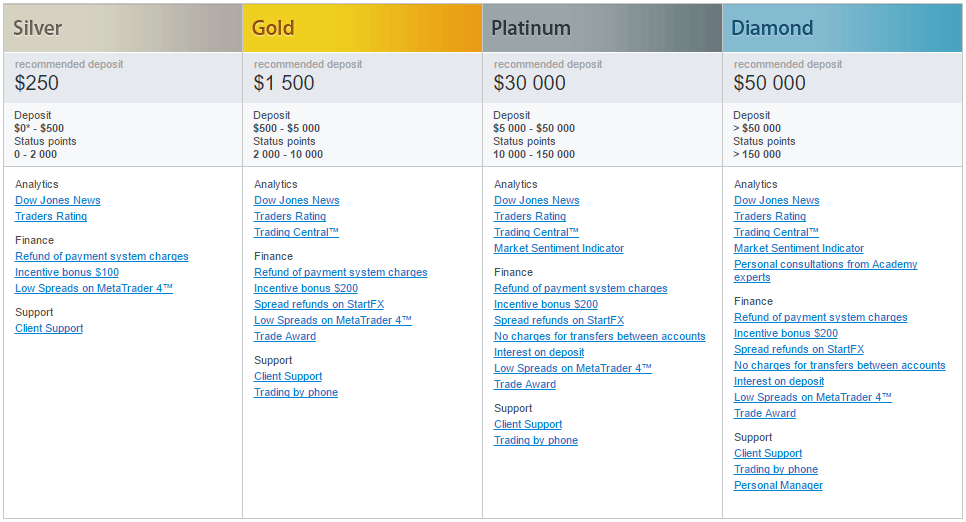
Task: Open Incentive bonus $100 link
Action: click(67, 272)
